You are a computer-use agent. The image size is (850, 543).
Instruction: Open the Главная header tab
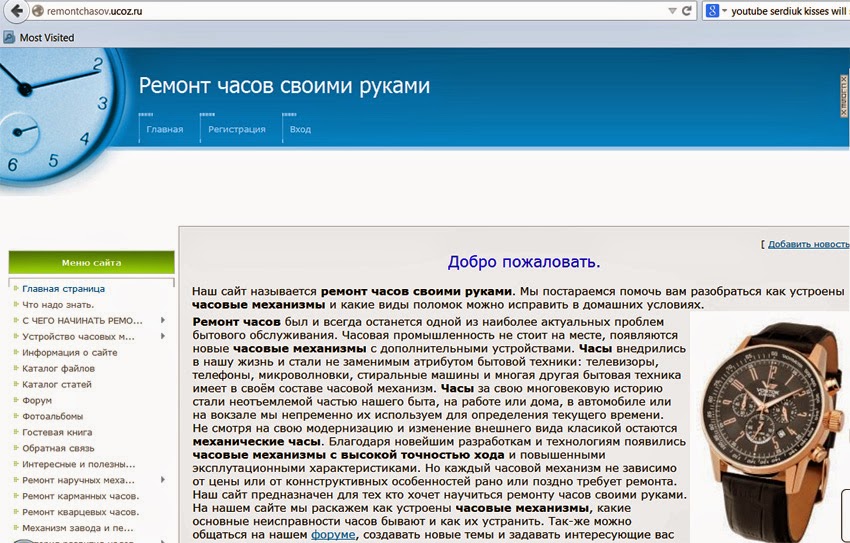(164, 129)
